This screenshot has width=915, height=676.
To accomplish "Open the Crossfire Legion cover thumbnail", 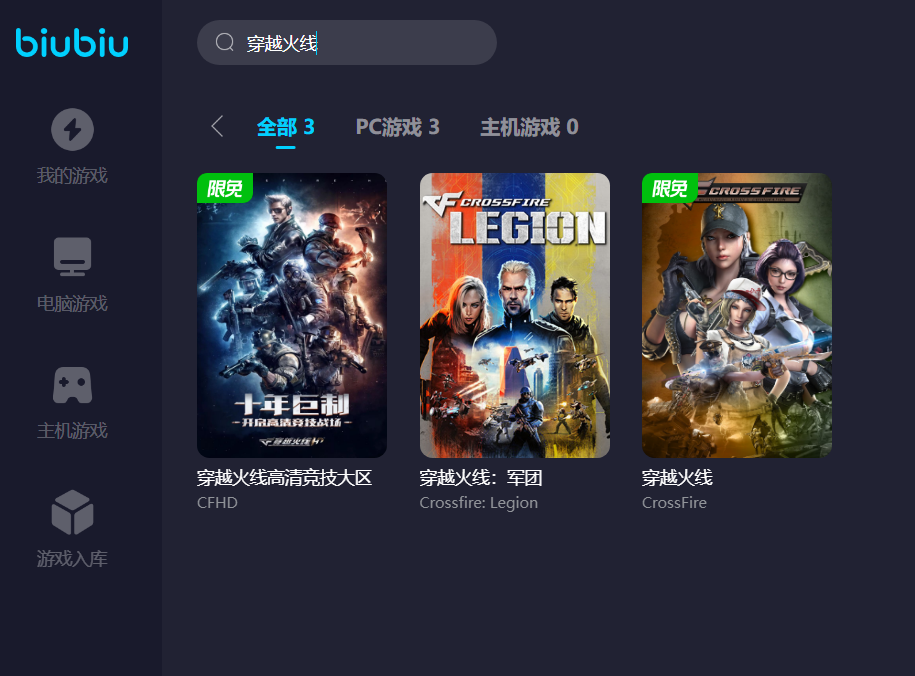I will coord(515,315).
